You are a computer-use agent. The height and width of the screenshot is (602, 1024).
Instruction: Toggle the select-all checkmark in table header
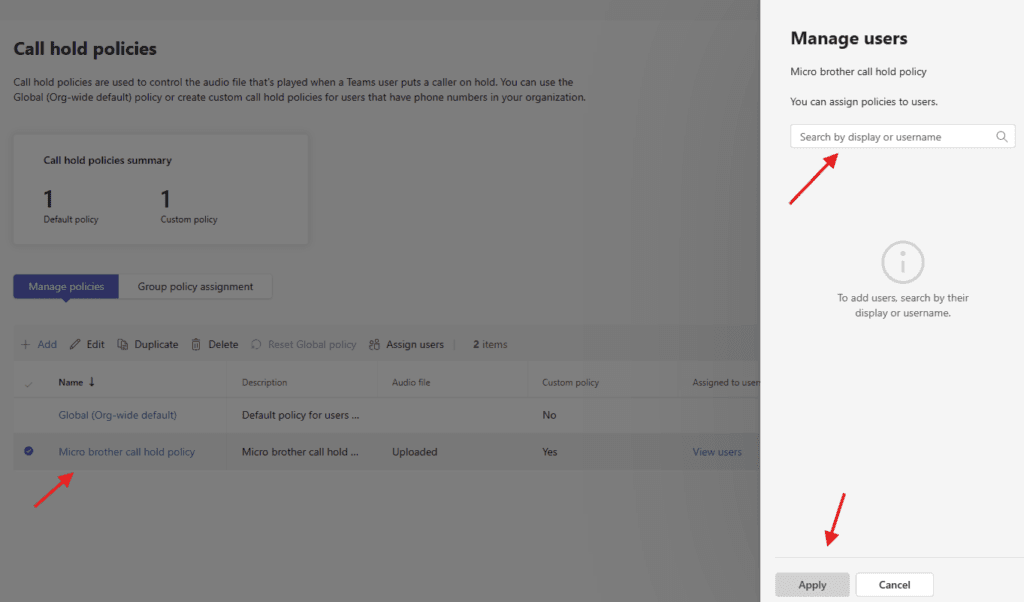coord(28,383)
